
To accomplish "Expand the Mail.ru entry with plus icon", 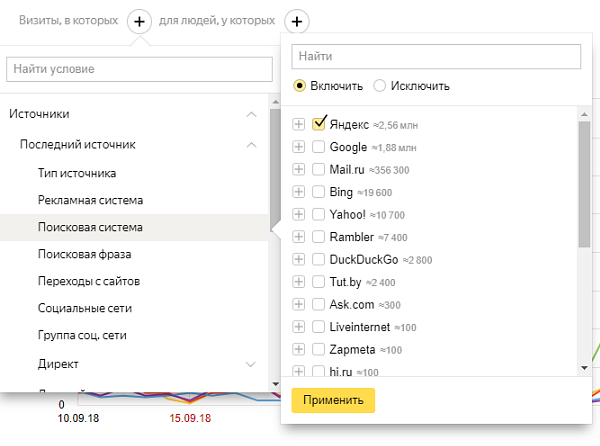I will click(298, 169).
